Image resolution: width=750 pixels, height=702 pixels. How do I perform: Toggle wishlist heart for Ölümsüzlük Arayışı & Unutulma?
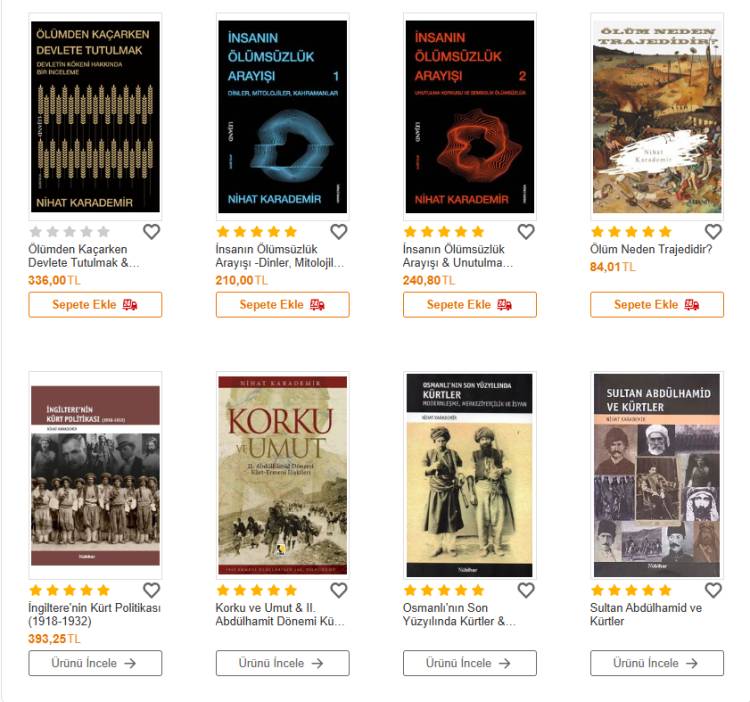click(x=526, y=232)
